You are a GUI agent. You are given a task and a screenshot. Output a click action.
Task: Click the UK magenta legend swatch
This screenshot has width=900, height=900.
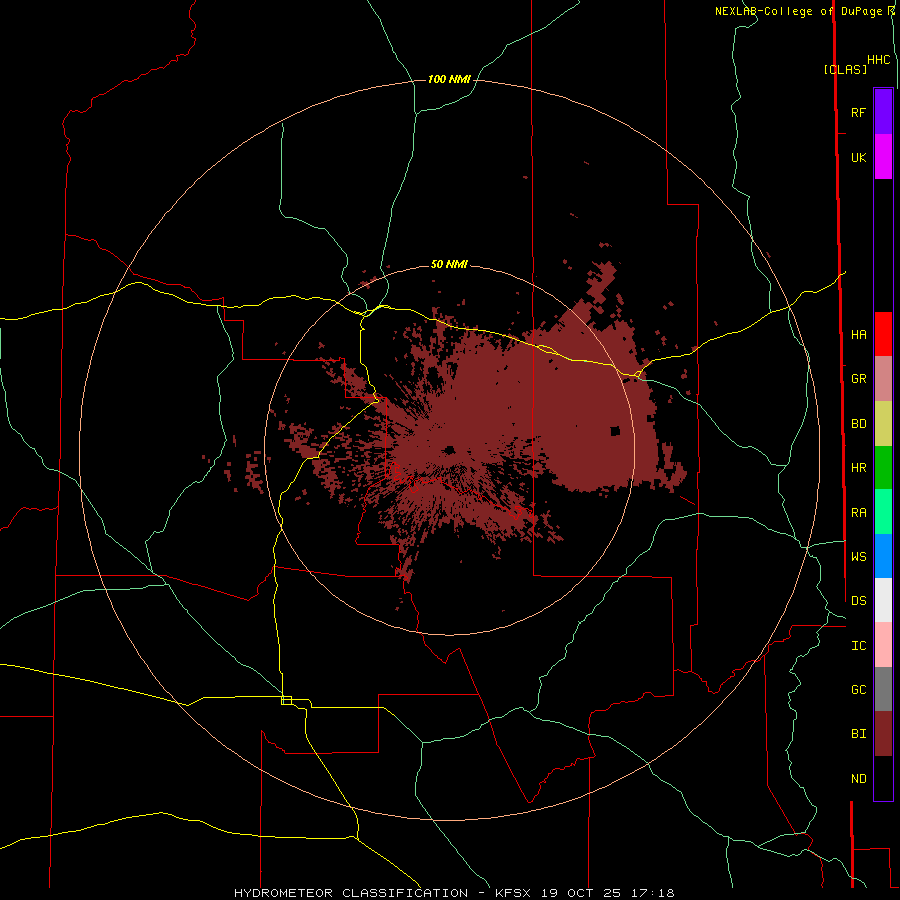pyautogui.click(x=883, y=157)
